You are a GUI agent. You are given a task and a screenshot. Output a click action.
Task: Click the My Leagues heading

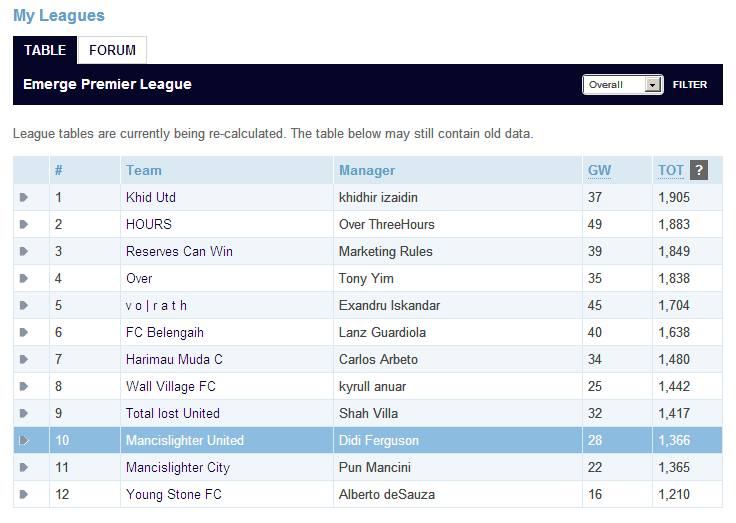(59, 16)
